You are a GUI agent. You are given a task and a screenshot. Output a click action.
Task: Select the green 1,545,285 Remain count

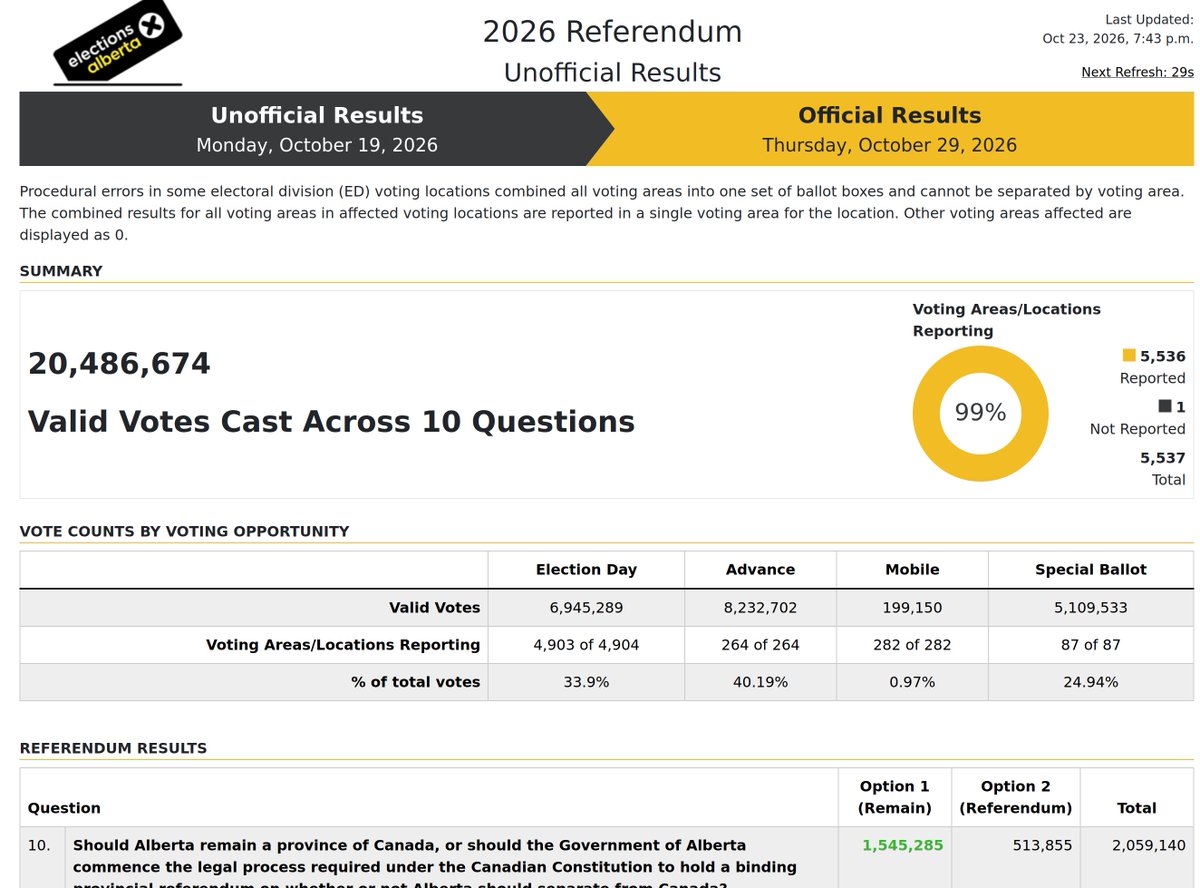(902, 845)
